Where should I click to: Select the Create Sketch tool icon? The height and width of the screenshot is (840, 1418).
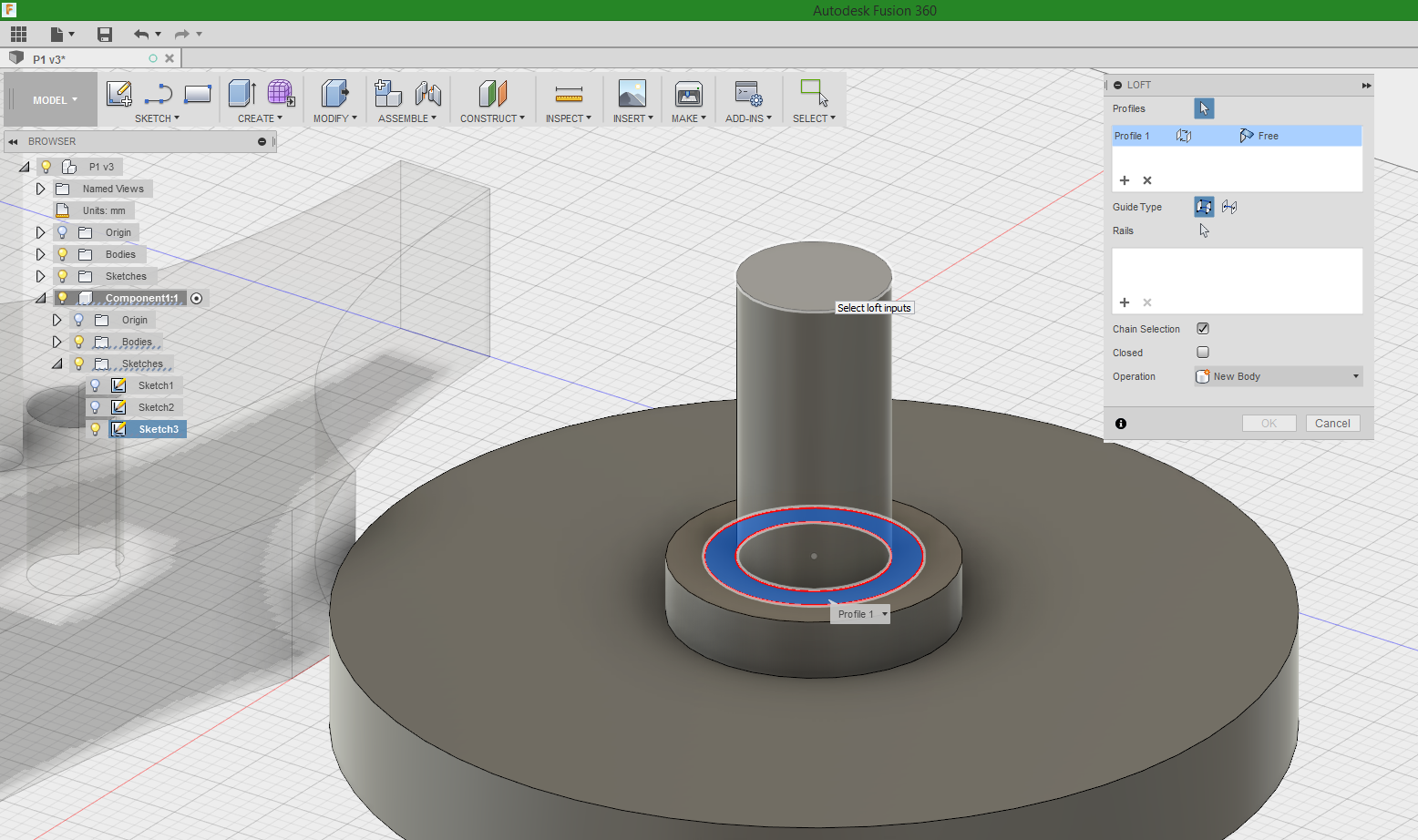(119, 94)
